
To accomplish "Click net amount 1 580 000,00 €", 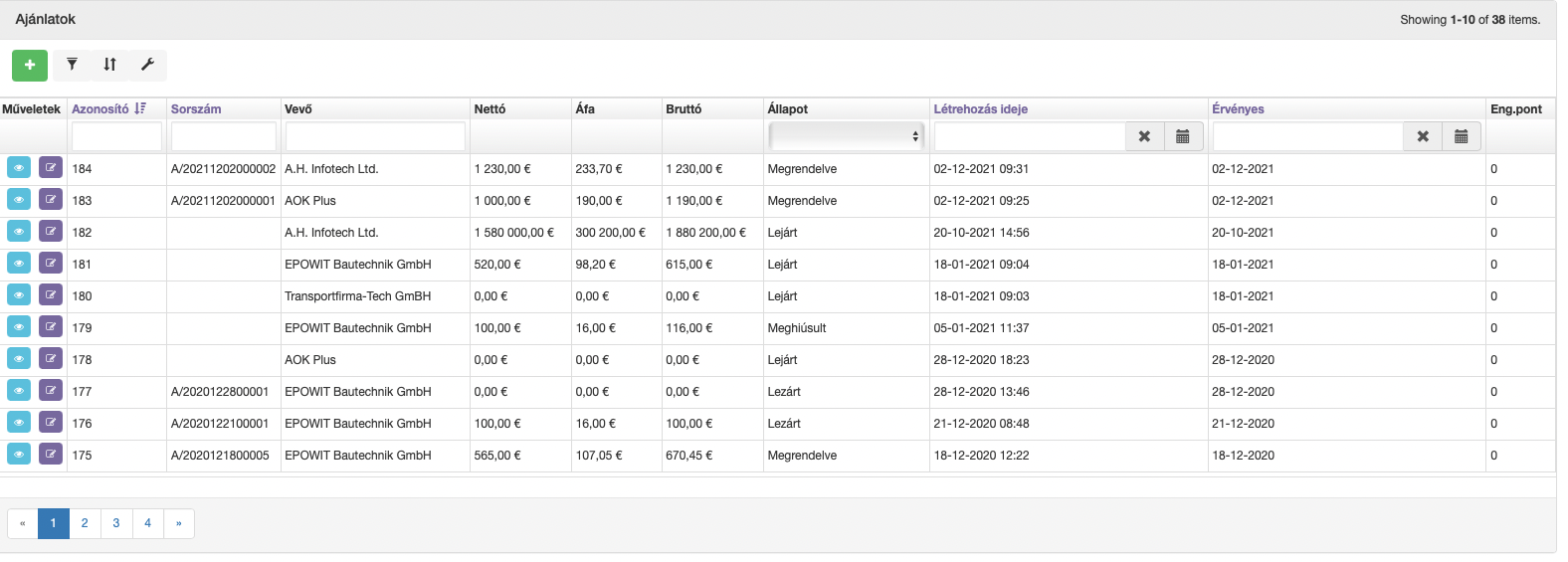I will [x=514, y=233].
